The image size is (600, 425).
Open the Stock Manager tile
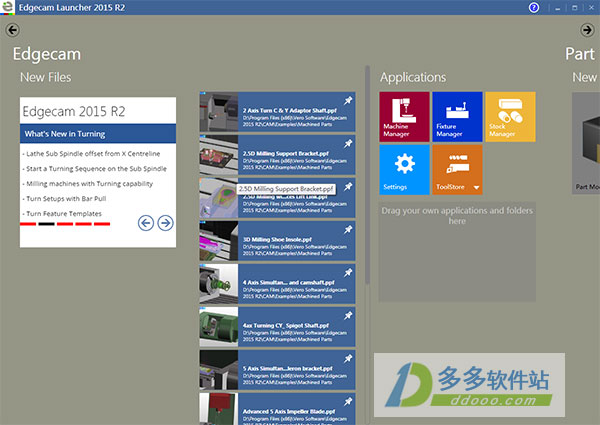coord(510,116)
